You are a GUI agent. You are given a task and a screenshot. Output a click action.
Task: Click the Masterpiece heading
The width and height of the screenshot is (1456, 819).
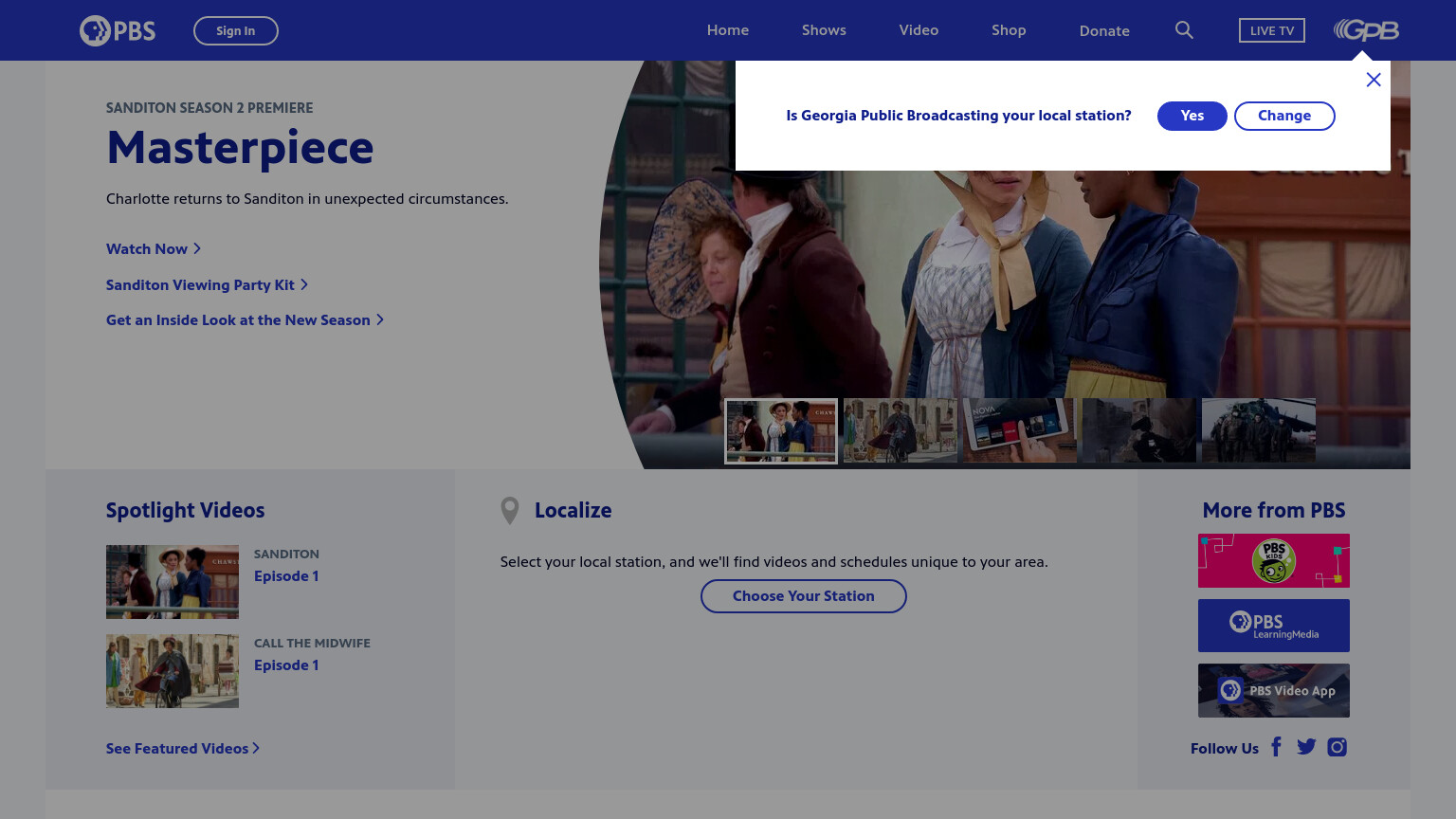240,148
